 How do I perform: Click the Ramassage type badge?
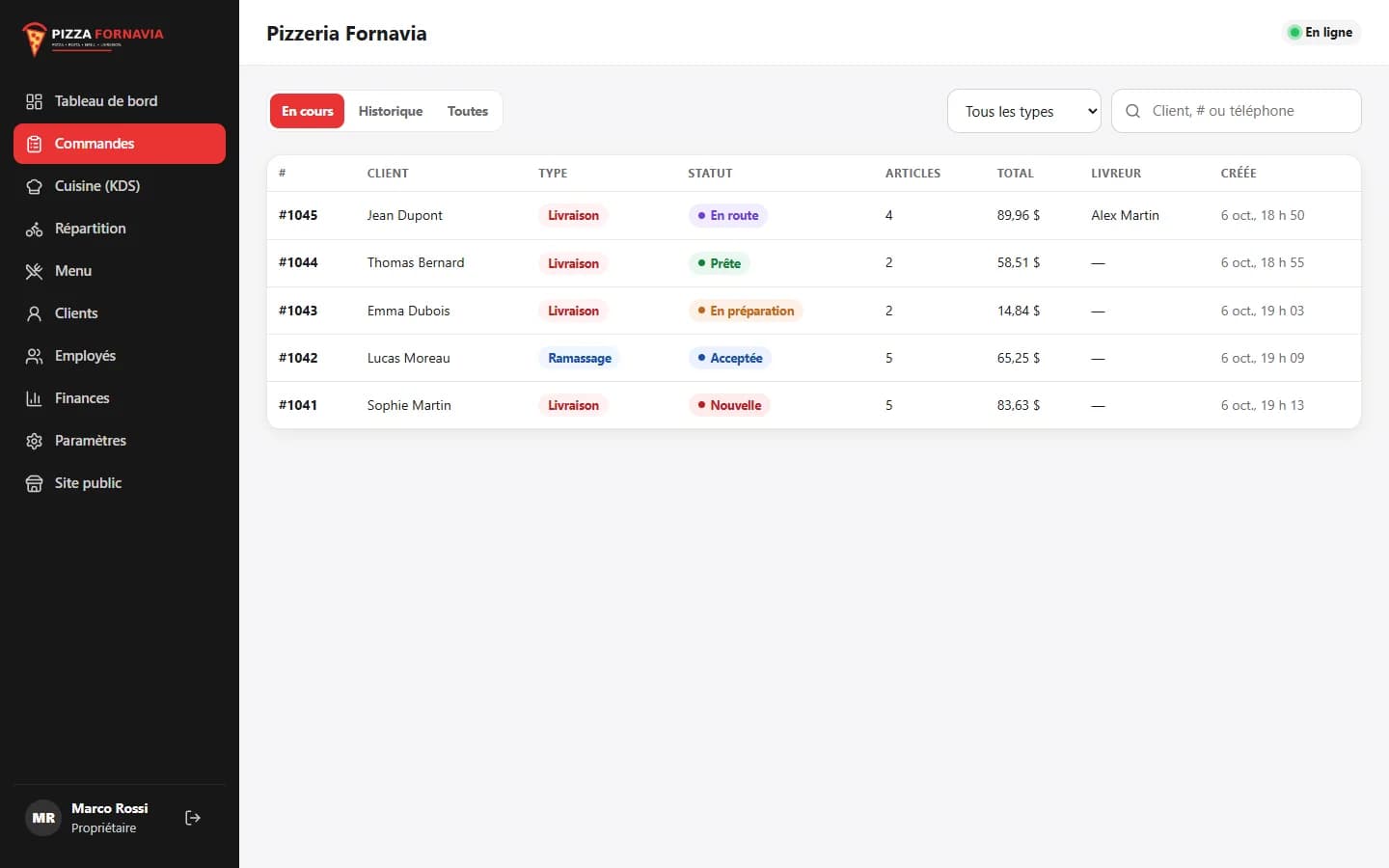(580, 358)
